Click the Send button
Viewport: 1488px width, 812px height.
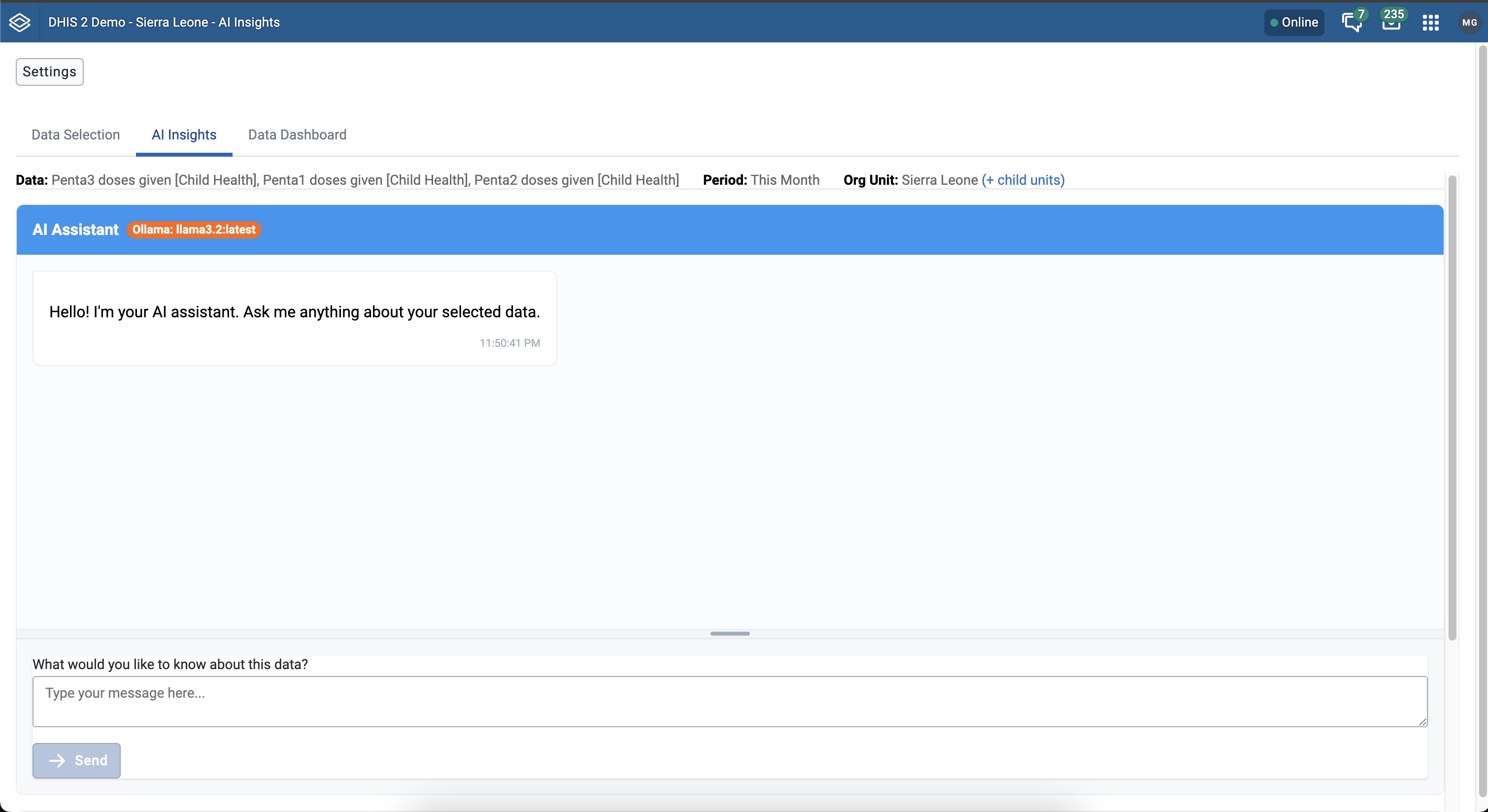pyautogui.click(x=76, y=760)
